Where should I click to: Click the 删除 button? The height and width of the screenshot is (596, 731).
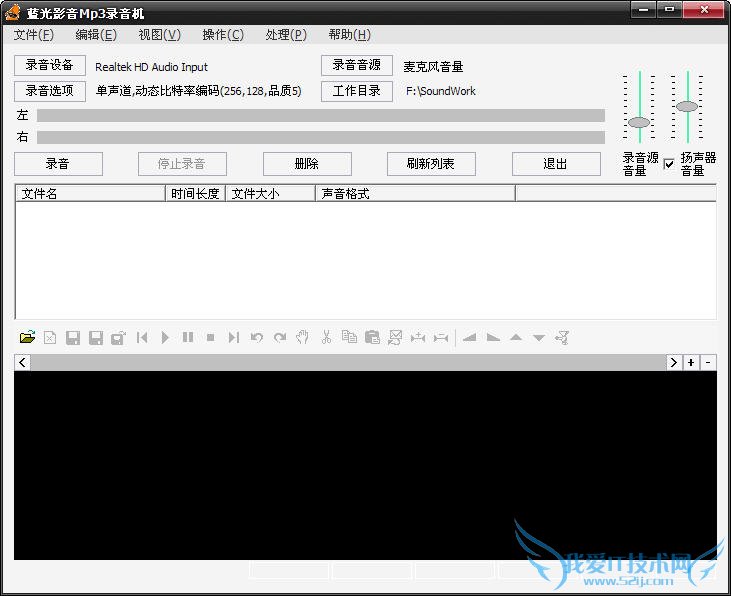[x=307, y=164]
